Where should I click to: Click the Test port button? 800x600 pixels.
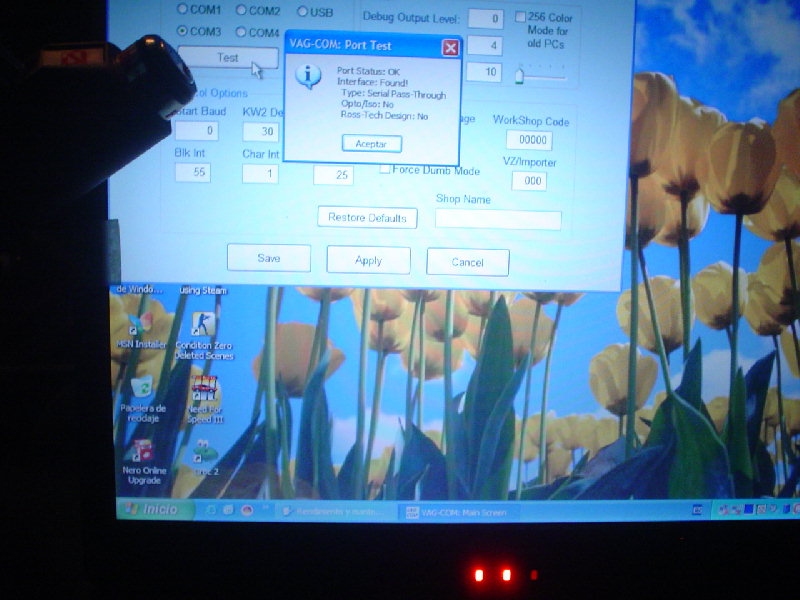(x=228, y=57)
